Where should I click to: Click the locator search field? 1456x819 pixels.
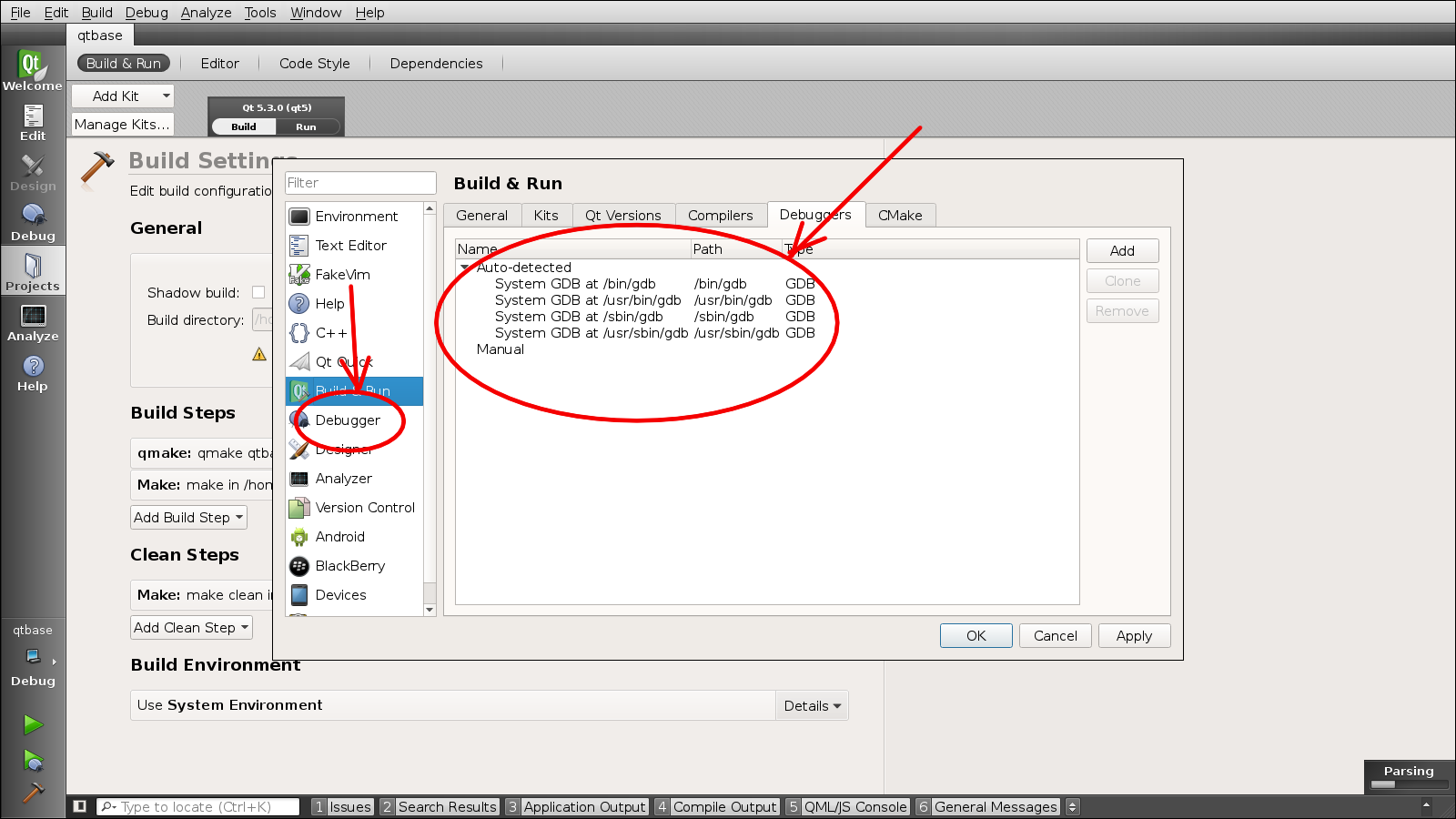point(197,806)
